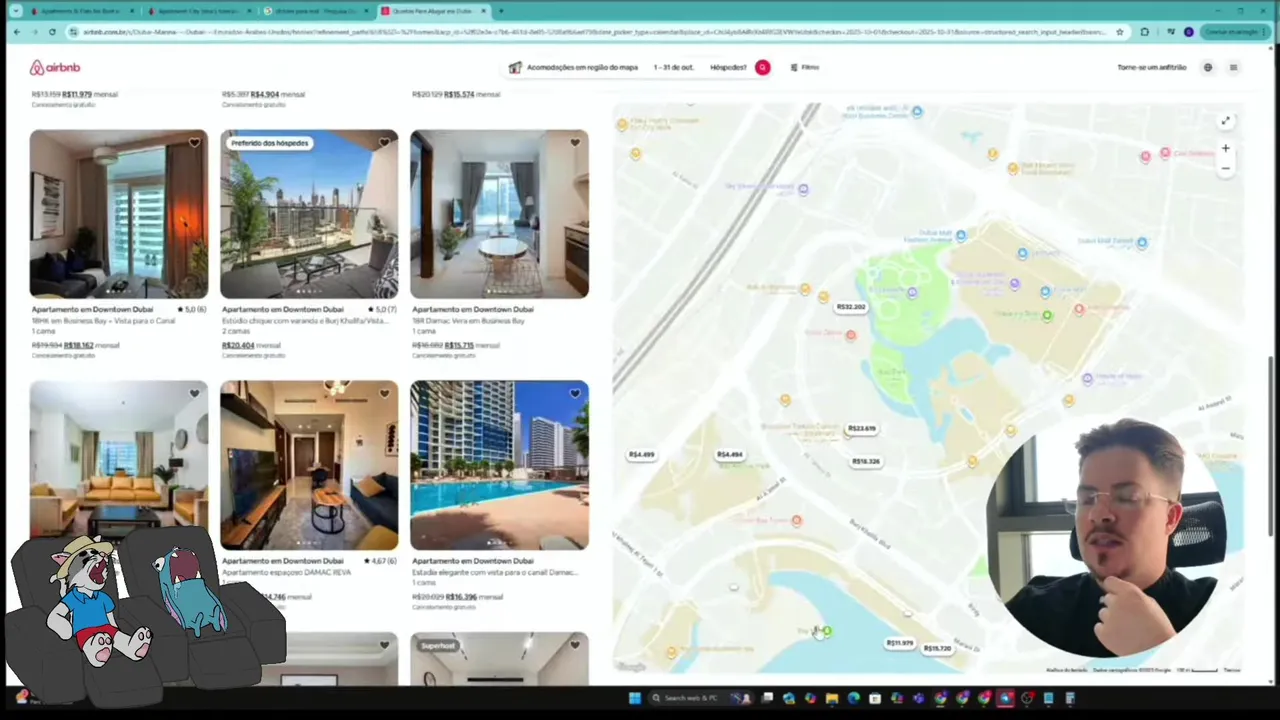Select the R$15.720 map price marker
Screen dimensions: 1280x720
[937, 649]
